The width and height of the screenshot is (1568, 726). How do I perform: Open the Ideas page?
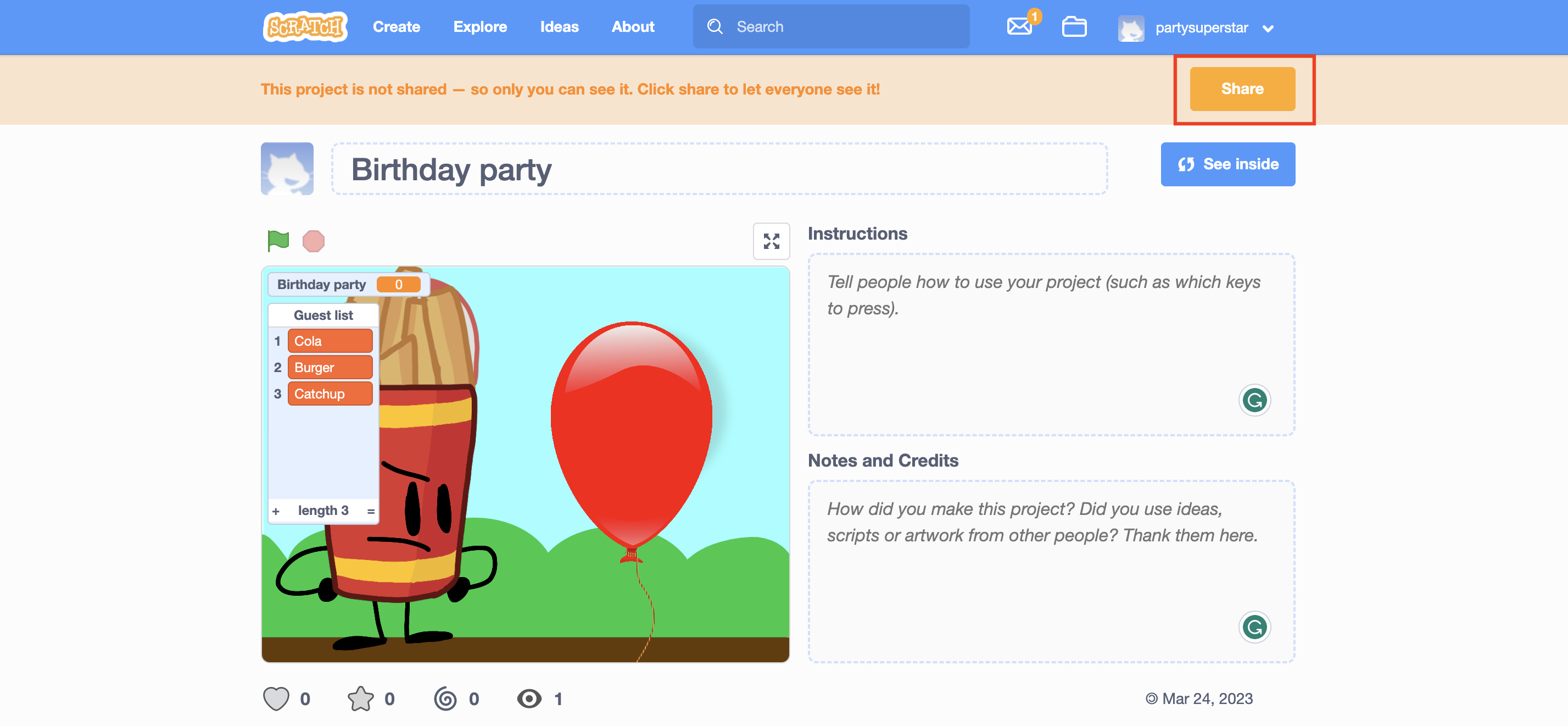[559, 27]
